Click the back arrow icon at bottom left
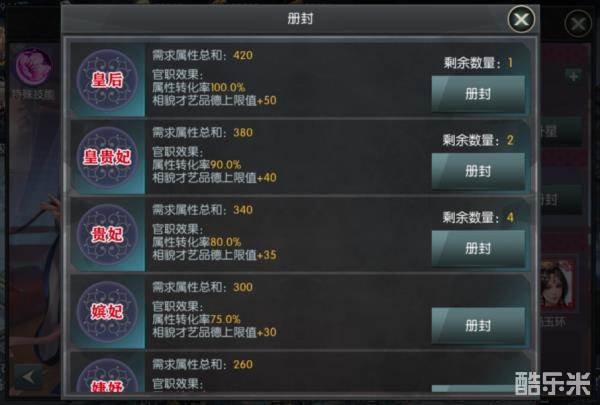Image resolution: width=600 pixels, height=405 pixels. [28, 377]
